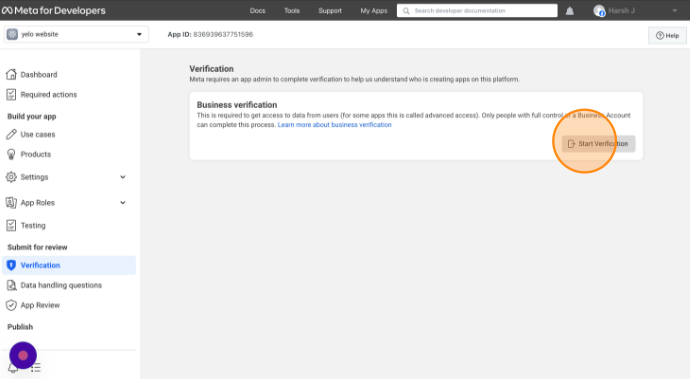690x379 pixels.
Task: Click the list icon at sidebar bottom
Action: pyautogui.click(x=36, y=368)
